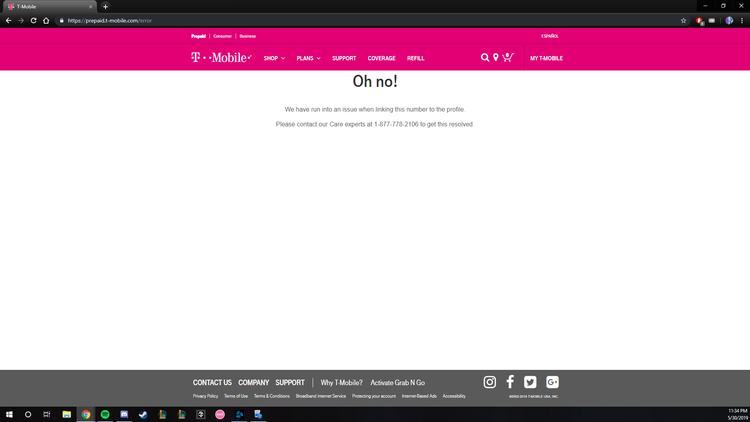Close the T-Mobile browser tab
750x422 pixels.
[90, 7]
